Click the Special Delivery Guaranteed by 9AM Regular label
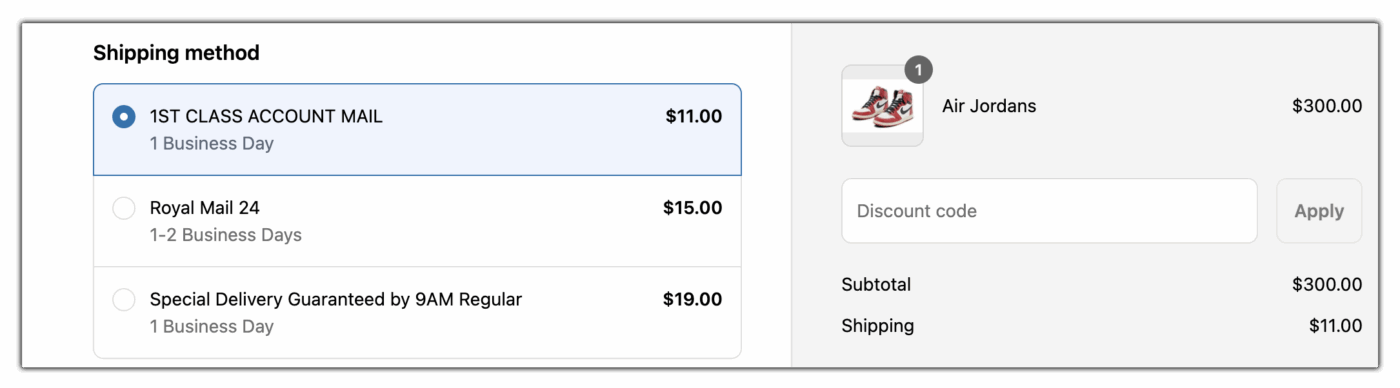The image size is (1400, 388). (x=336, y=299)
